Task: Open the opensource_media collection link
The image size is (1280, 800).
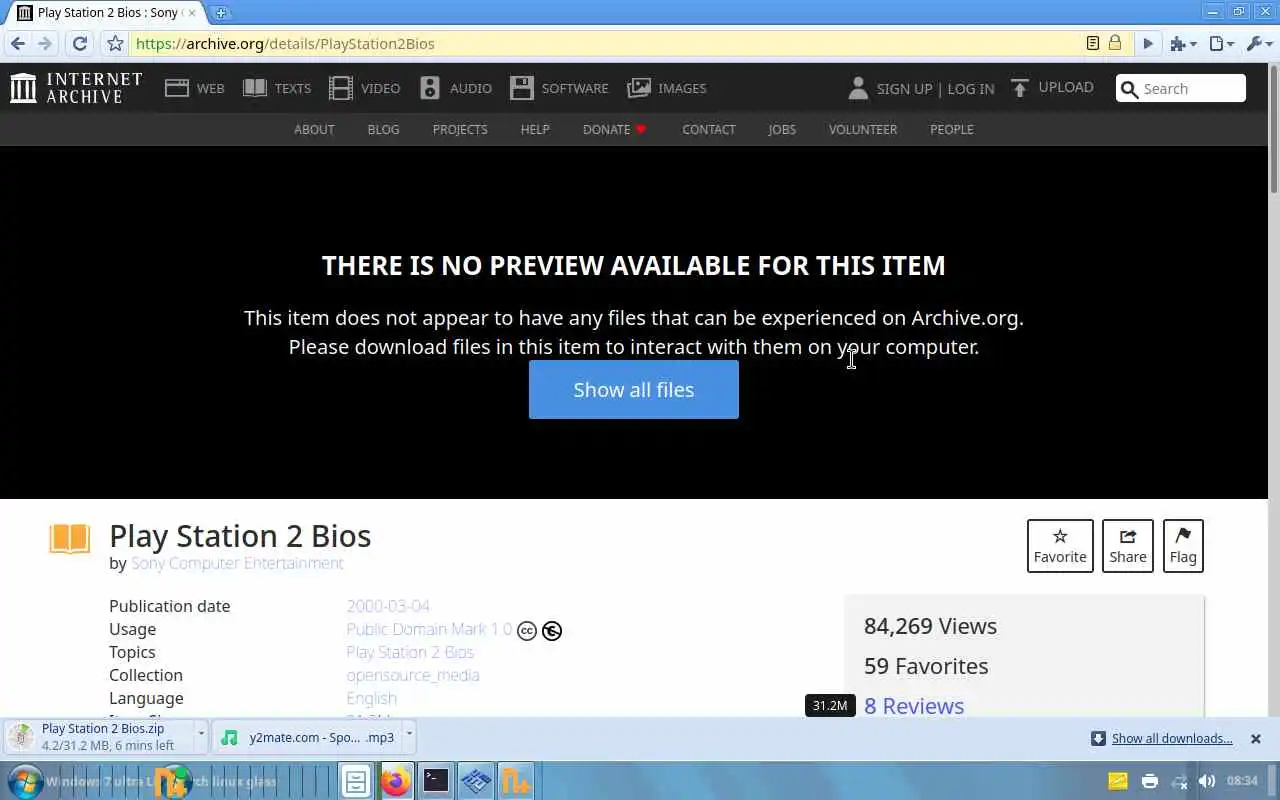Action: tap(413, 675)
